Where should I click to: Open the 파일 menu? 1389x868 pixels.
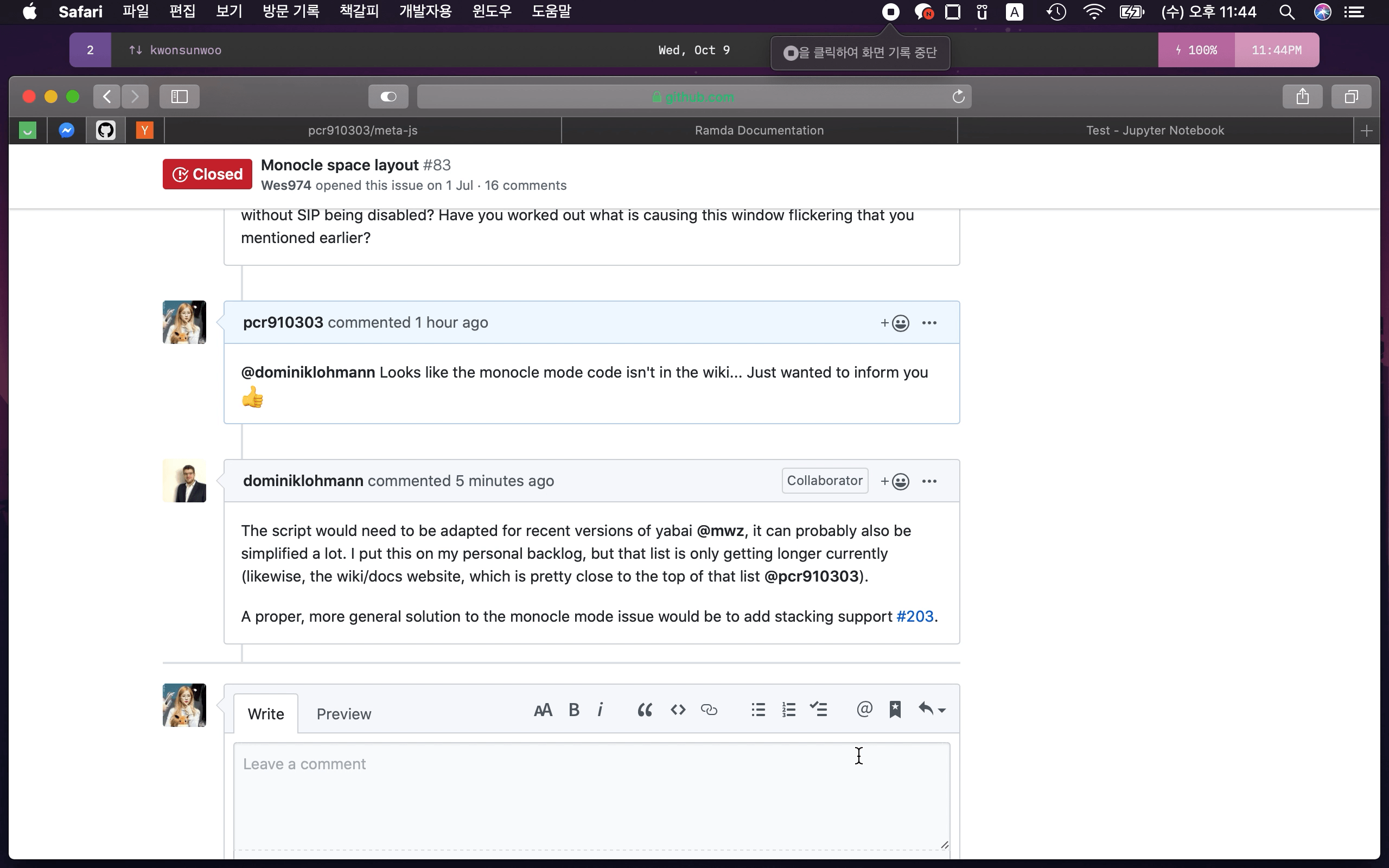point(136,11)
